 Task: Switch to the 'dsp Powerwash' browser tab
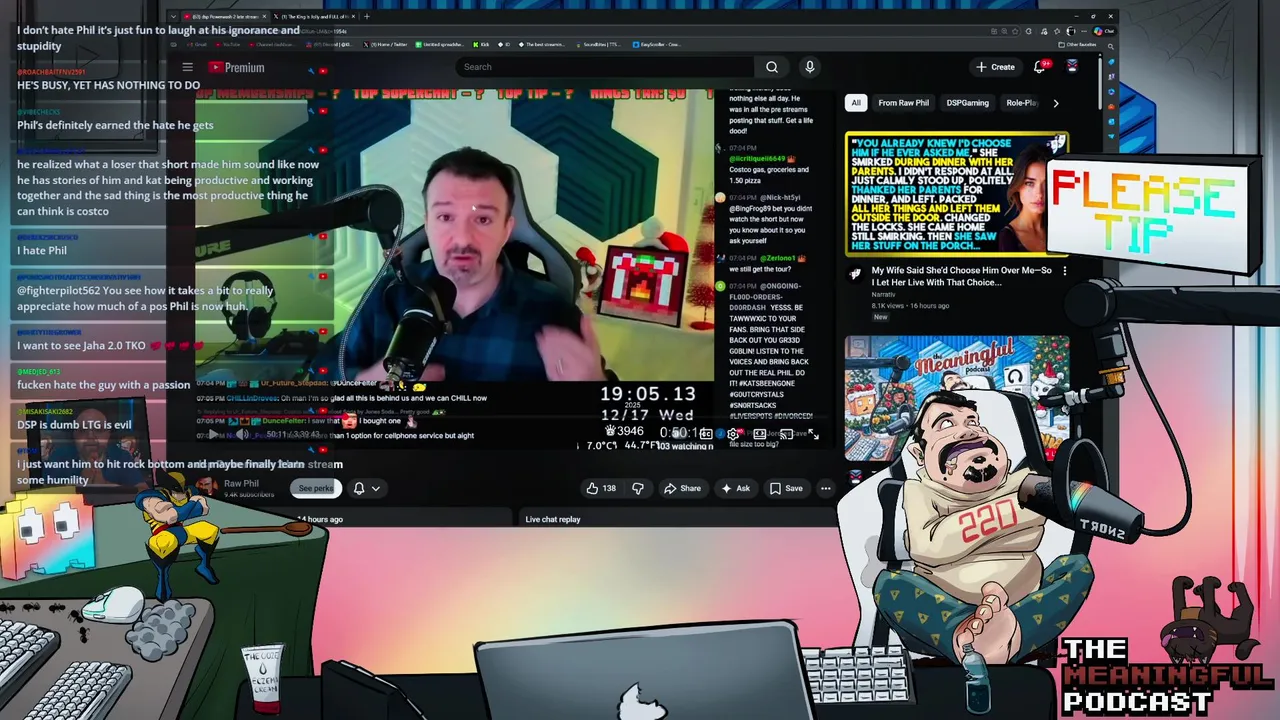pos(227,16)
